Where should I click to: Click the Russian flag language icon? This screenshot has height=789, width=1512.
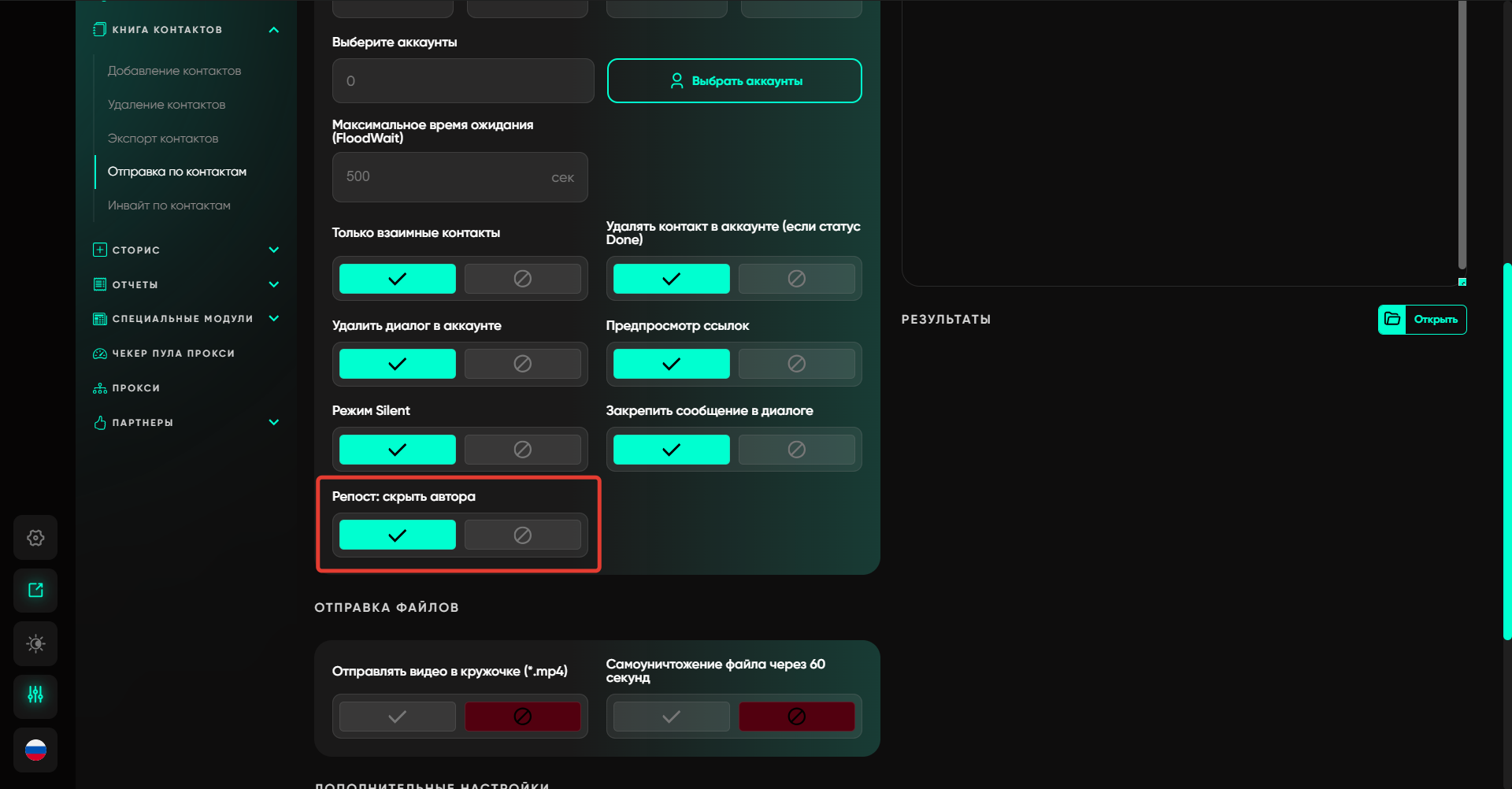[35, 750]
